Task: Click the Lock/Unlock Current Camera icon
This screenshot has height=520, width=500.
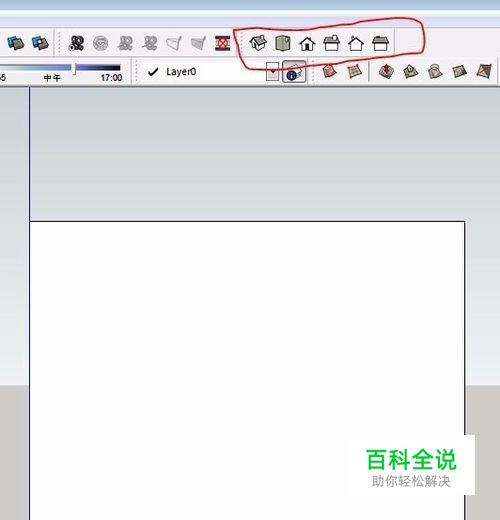Action: coord(125,43)
